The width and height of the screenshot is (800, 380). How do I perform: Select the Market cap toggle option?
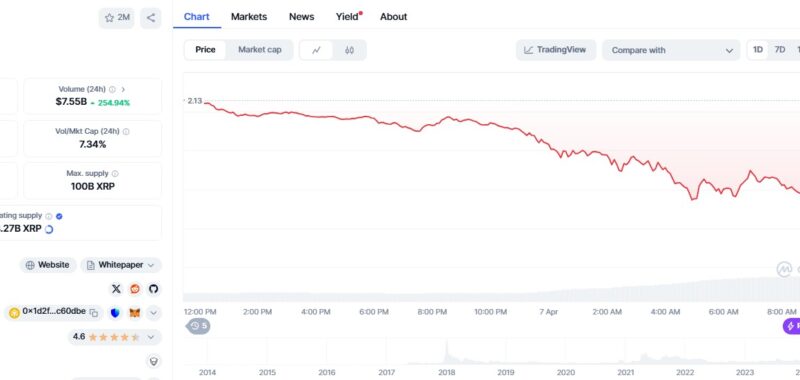click(260, 50)
